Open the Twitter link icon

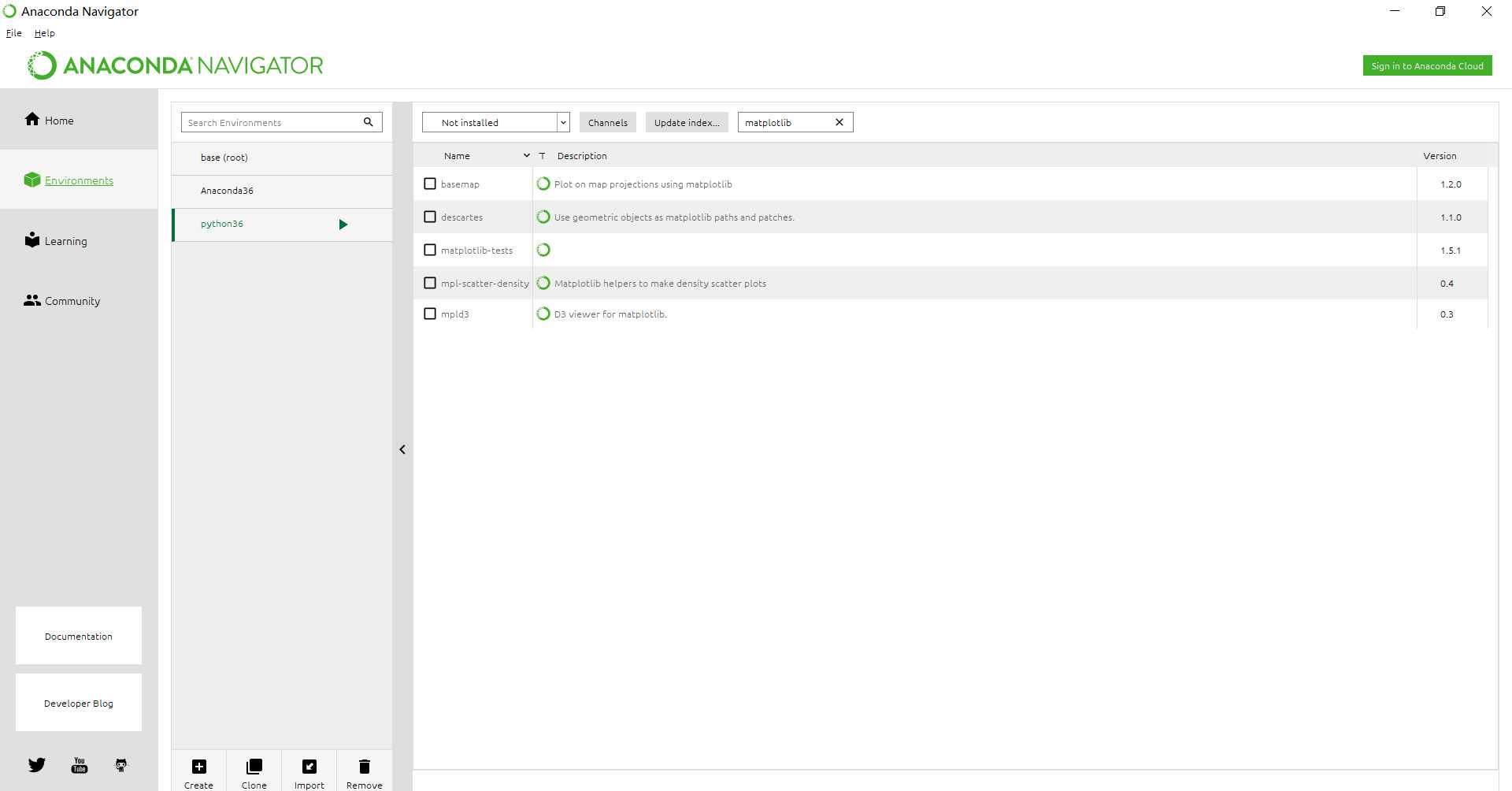click(37, 765)
